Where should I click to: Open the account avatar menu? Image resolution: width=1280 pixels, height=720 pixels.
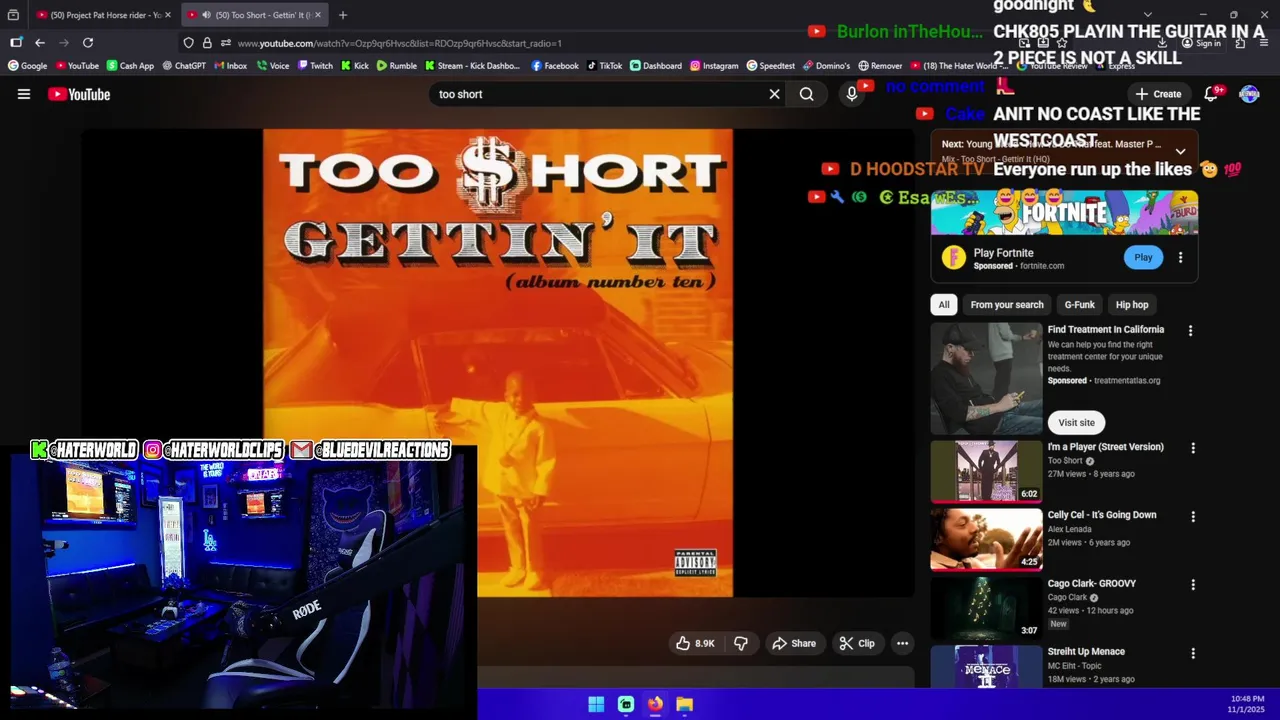coord(1249,94)
